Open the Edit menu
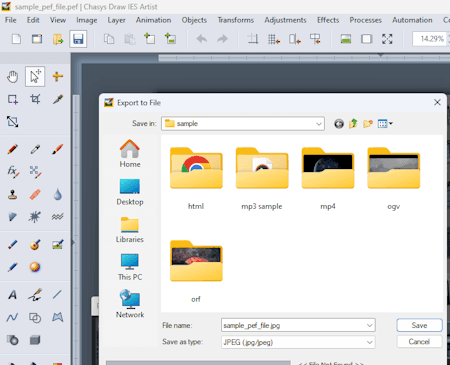 pyautogui.click(x=33, y=20)
